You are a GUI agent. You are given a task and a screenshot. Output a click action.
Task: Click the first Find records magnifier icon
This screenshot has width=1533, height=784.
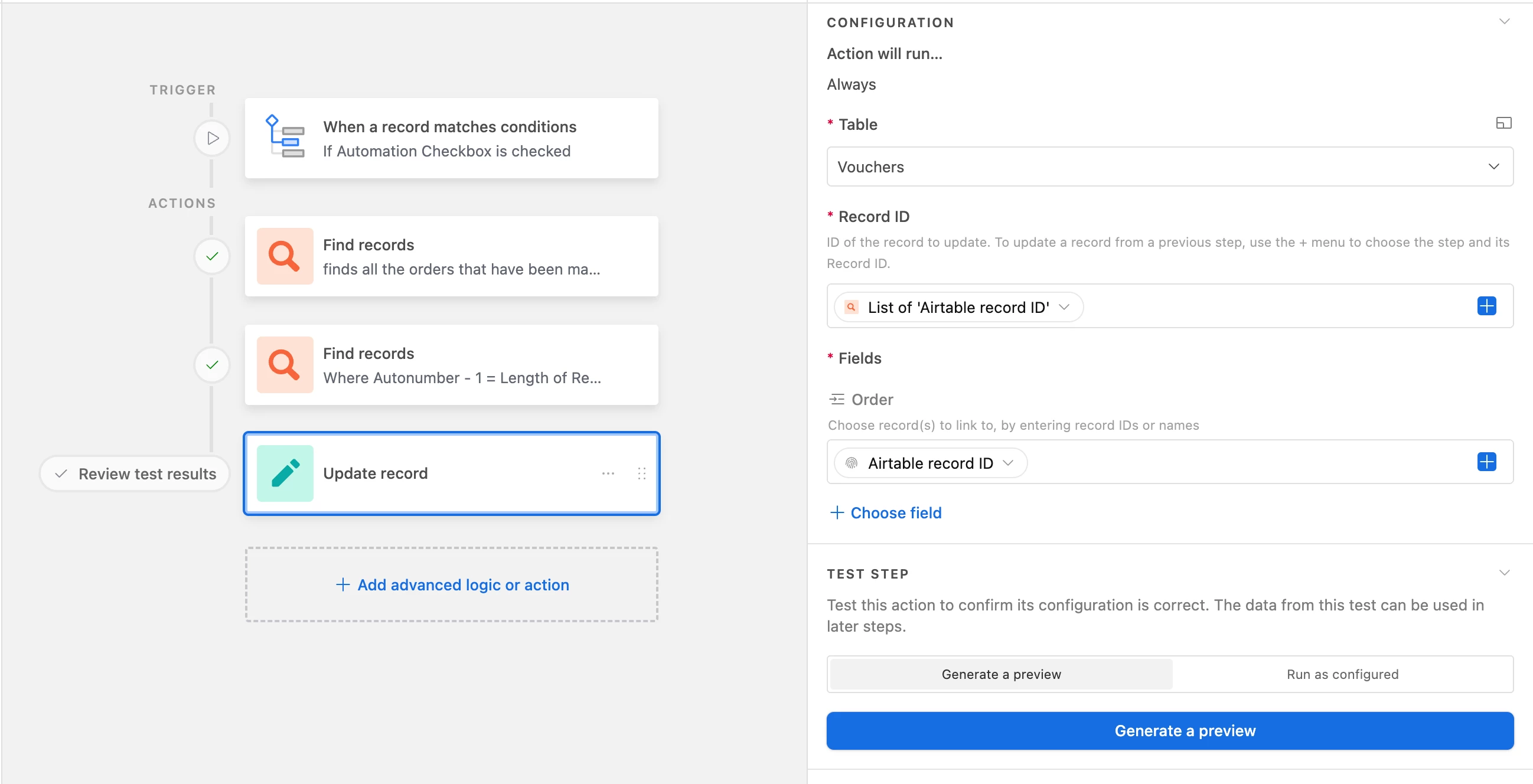(285, 256)
